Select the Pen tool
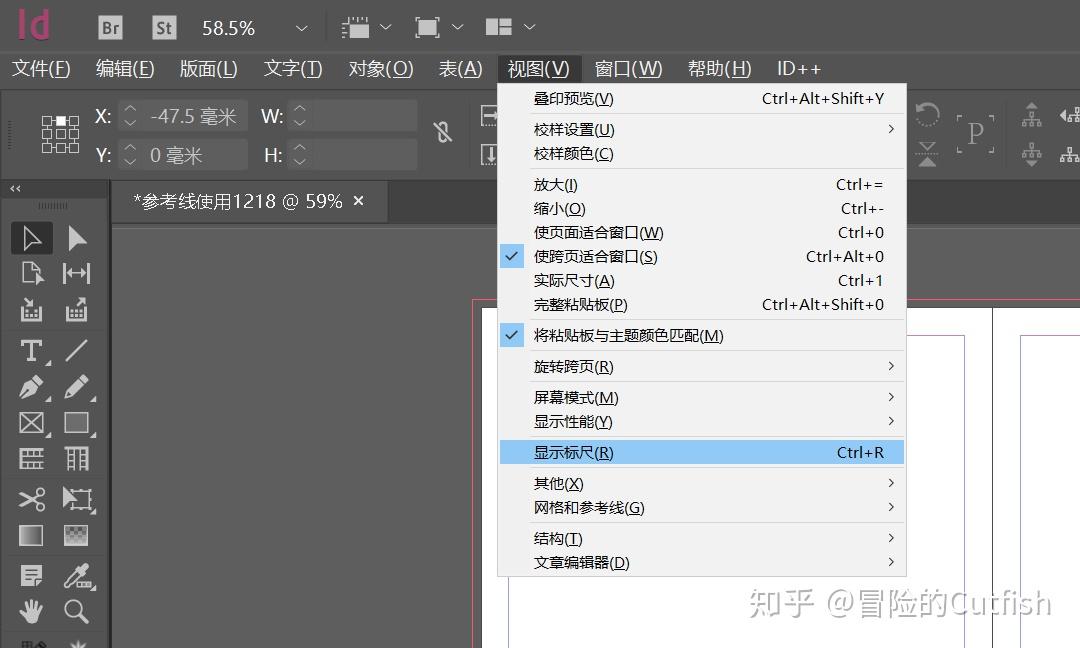 point(31,387)
